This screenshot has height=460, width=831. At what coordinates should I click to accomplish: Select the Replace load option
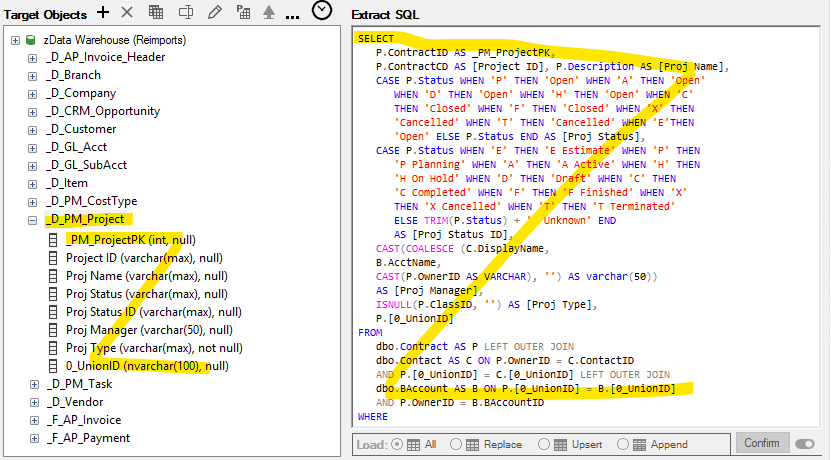[x=457, y=444]
